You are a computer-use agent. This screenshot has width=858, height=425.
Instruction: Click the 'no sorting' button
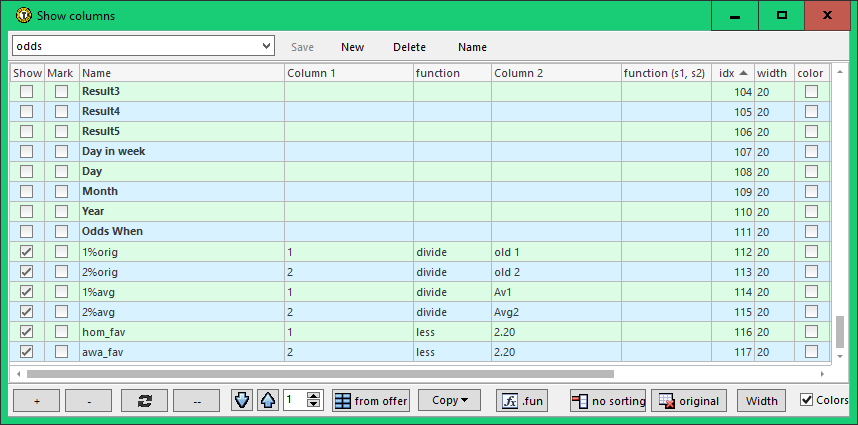[608, 400]
